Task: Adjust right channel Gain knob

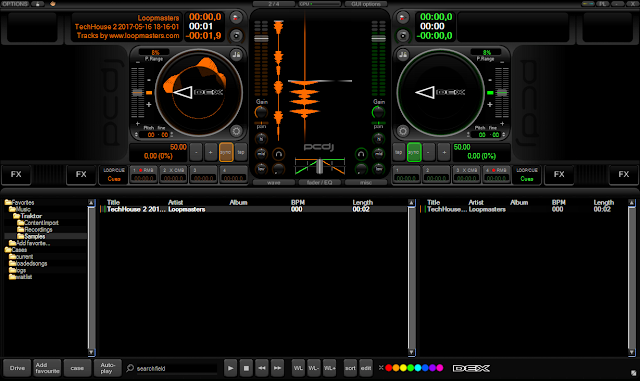Action: (378, 112)
